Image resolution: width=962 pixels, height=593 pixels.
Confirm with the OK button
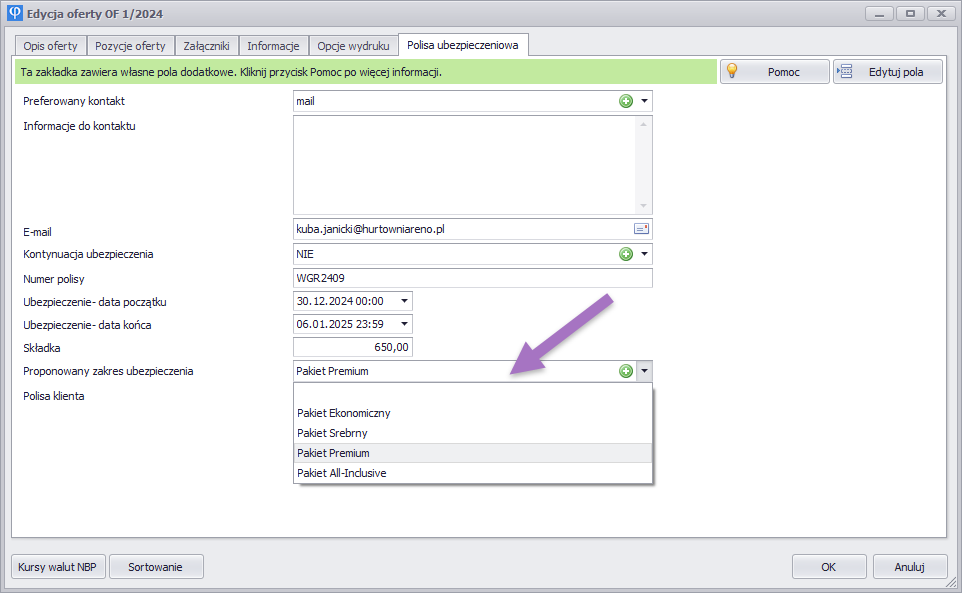828,567
